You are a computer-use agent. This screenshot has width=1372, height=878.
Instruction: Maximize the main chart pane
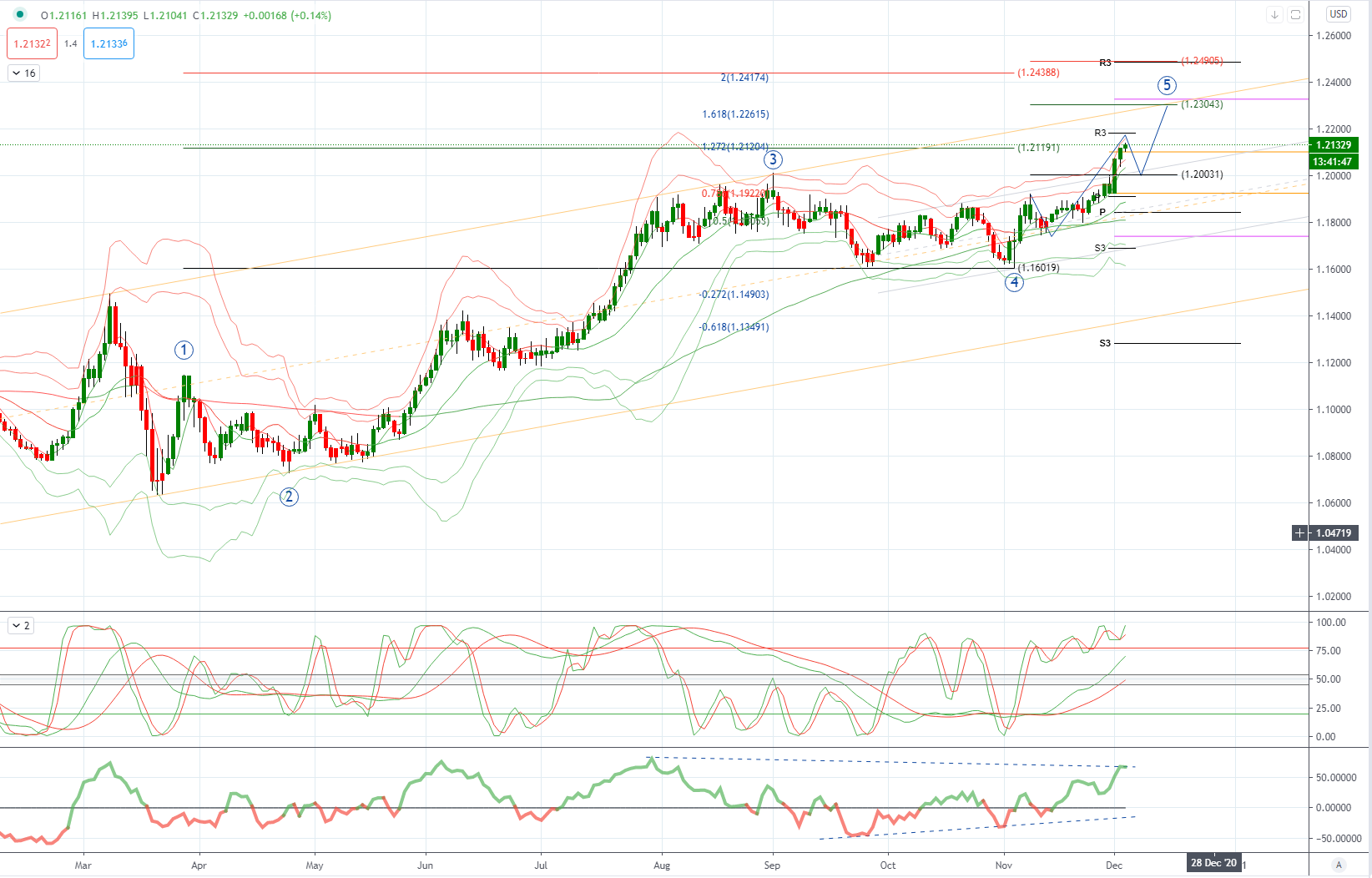1295,14
